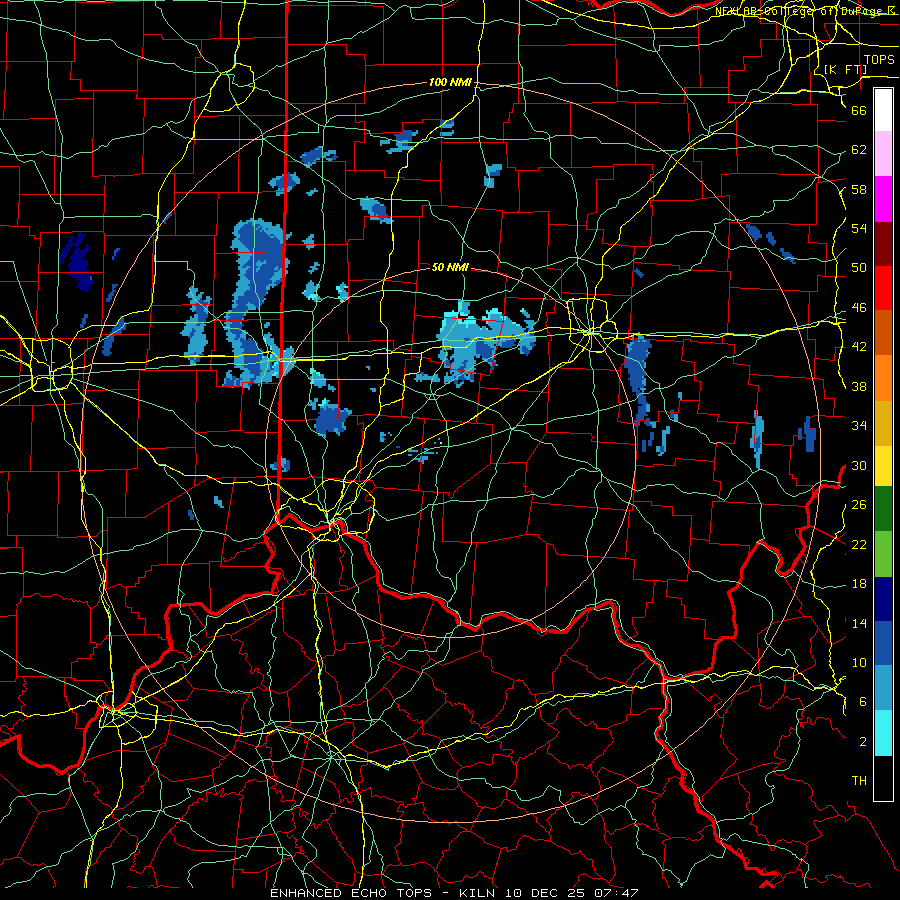Select the 42 value on the legend scale
Viewport: 900px width, 900px height.
point(859,347)
